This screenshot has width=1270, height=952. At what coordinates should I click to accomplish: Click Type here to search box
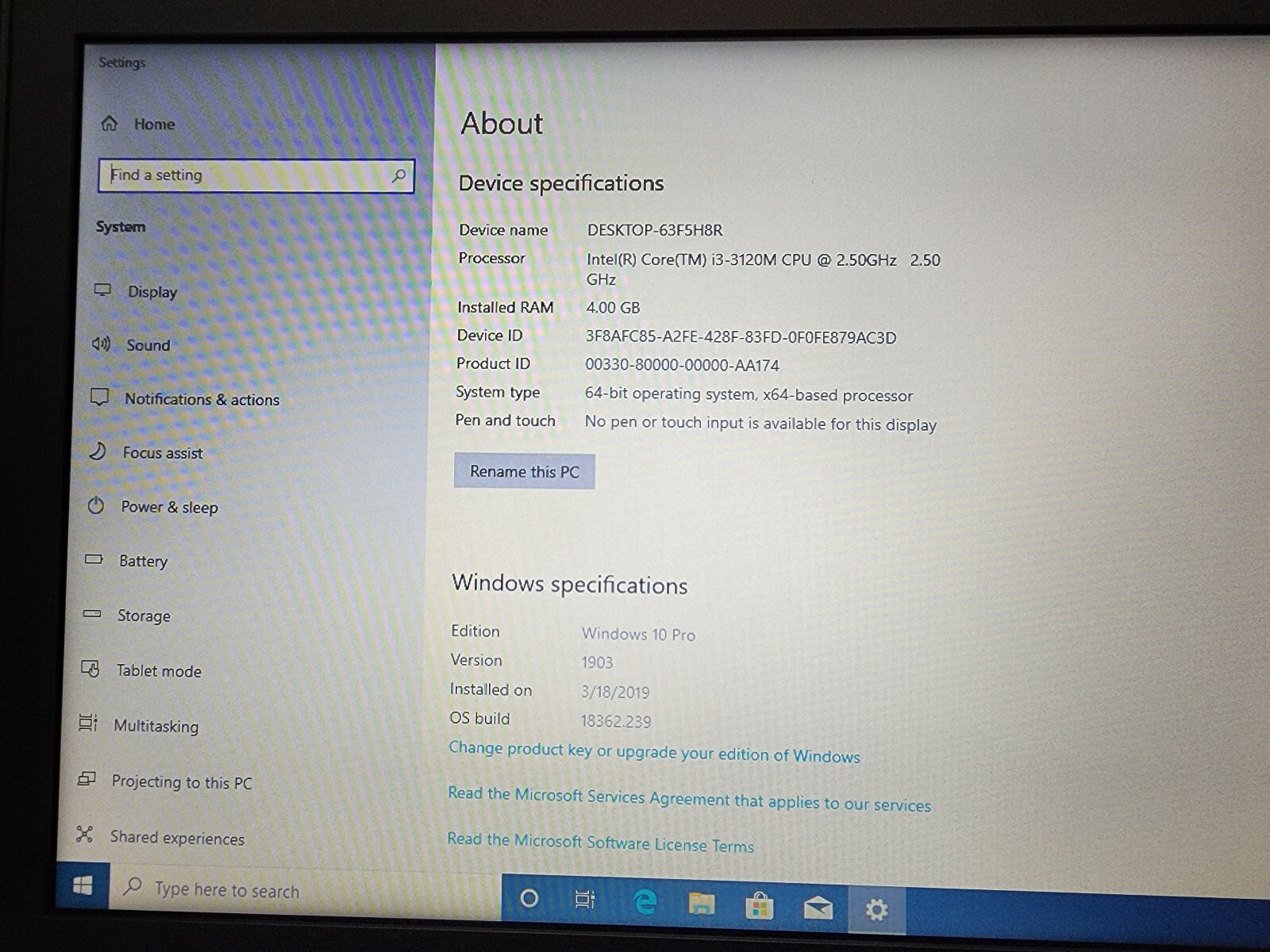306,890
